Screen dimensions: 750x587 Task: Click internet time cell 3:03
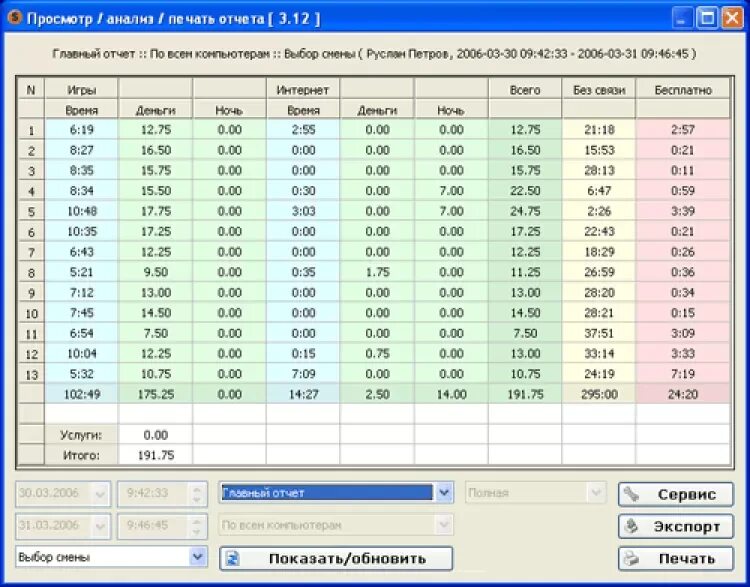303,211
